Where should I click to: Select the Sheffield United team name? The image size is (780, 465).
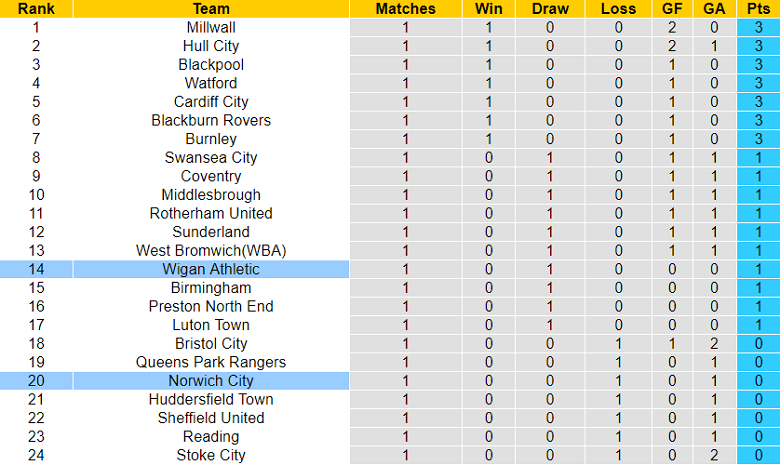click(x=211, y=418)
